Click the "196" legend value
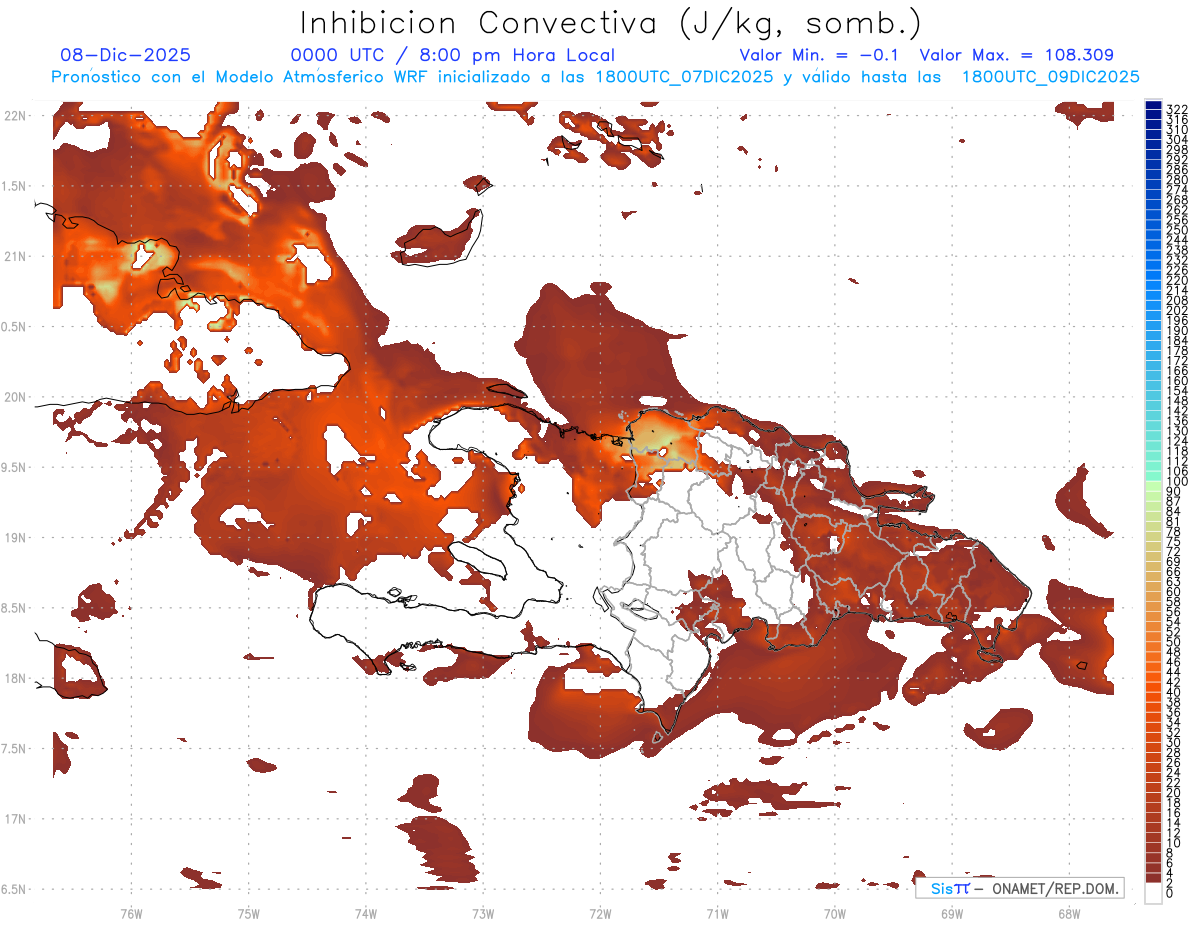Screen dimensions: 1200x927 pyautogui.click(x=1177, y=320)
